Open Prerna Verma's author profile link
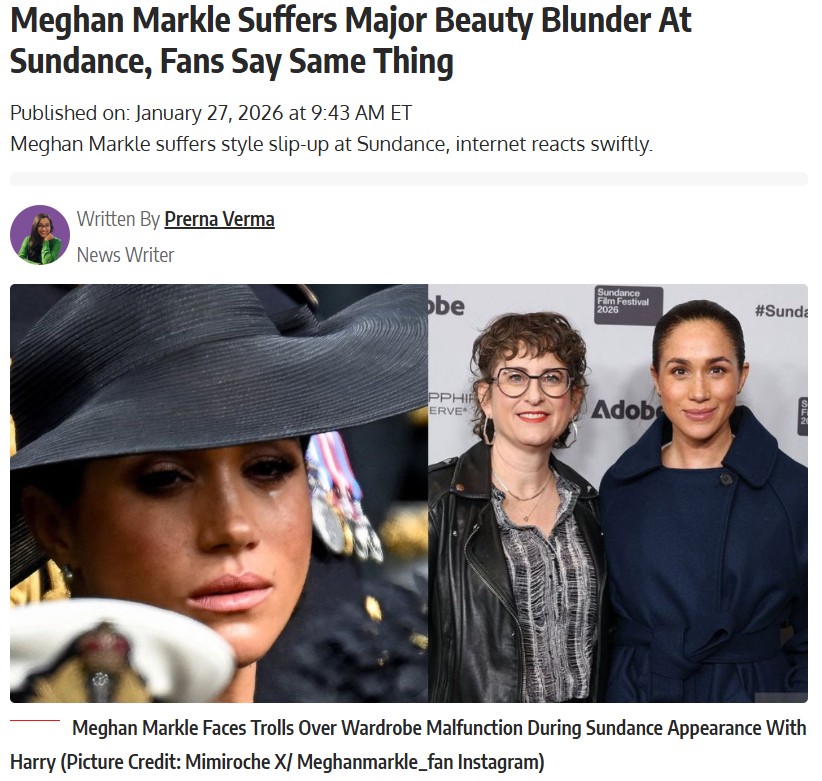This screenshot has height=781, width=822. pos(219,219)
